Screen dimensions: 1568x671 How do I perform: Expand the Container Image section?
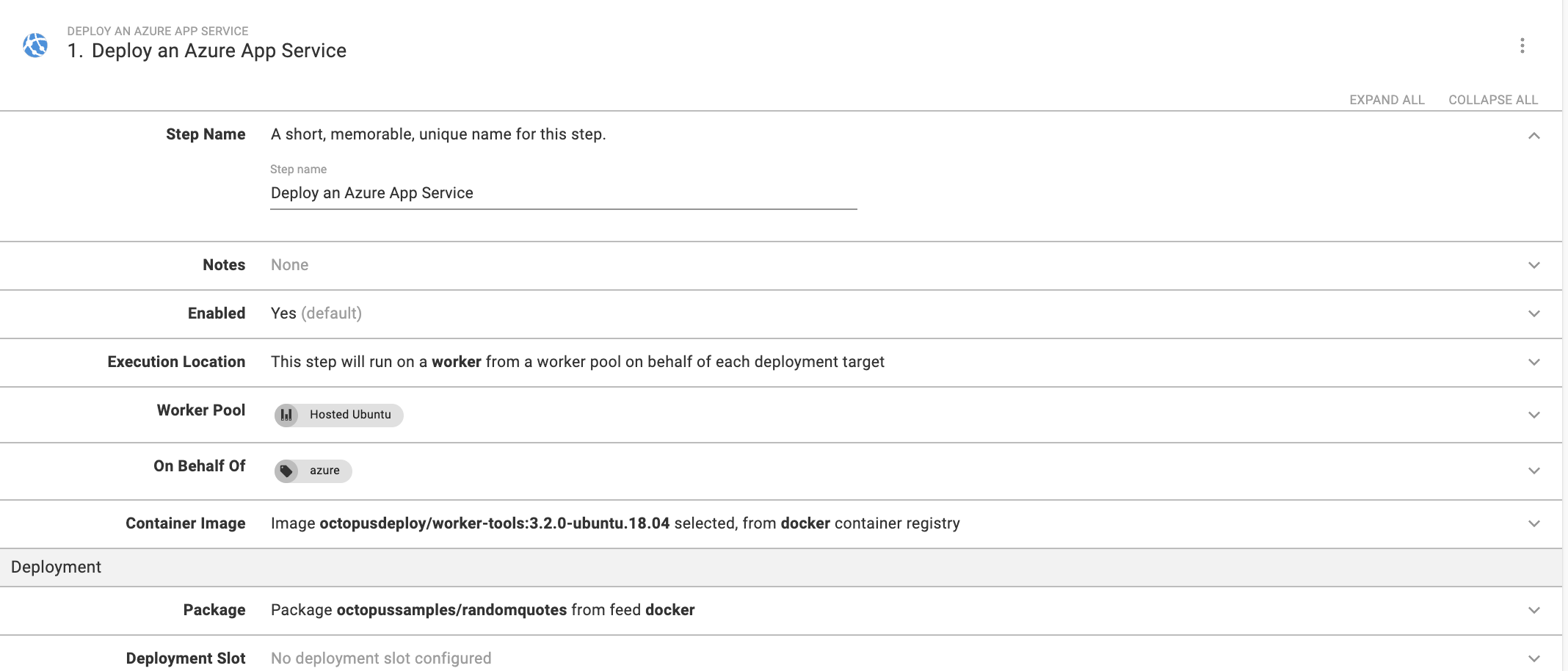click(1533, 523)
